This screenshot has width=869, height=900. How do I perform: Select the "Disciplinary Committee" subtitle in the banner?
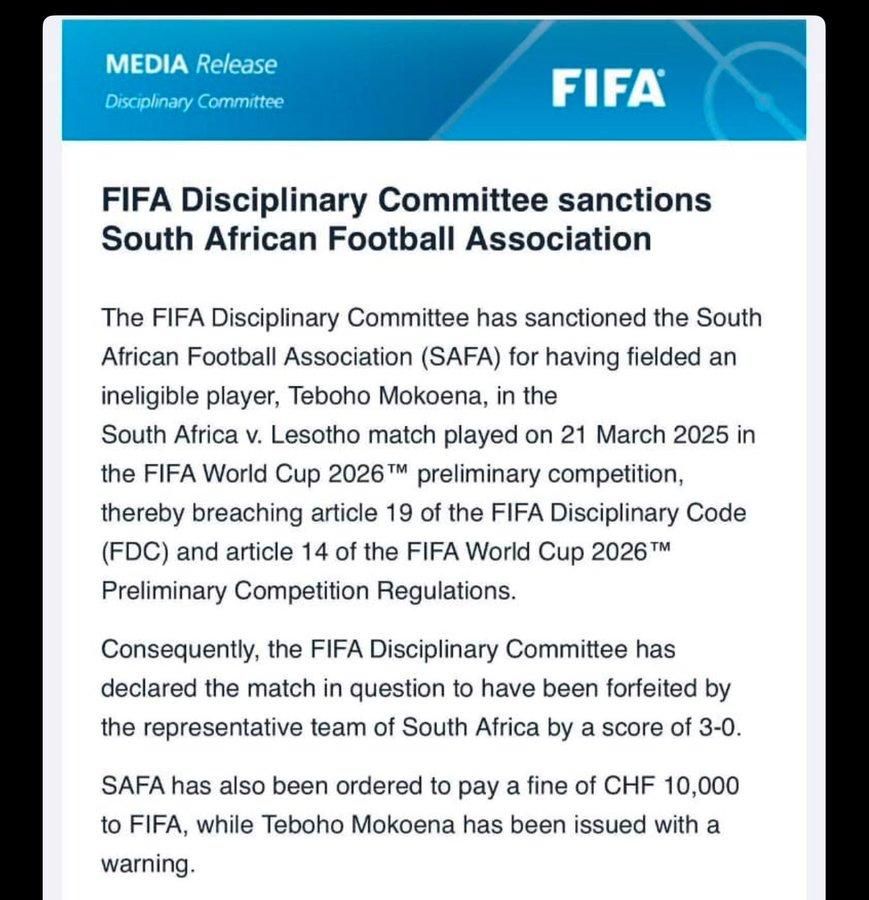(194, 101)
